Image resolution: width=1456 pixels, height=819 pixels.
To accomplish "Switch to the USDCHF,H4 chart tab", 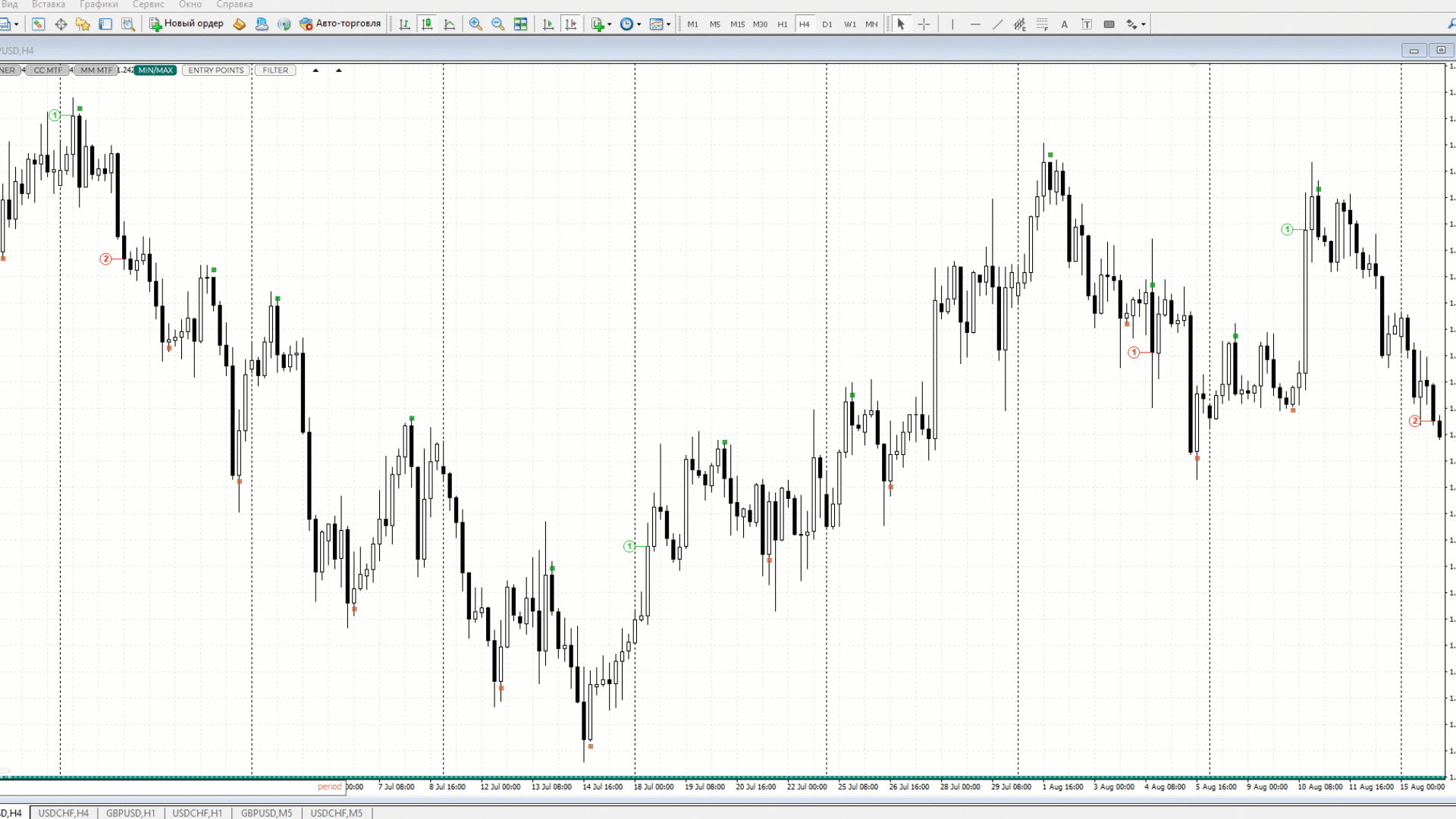I will click(x=64, y=813).
